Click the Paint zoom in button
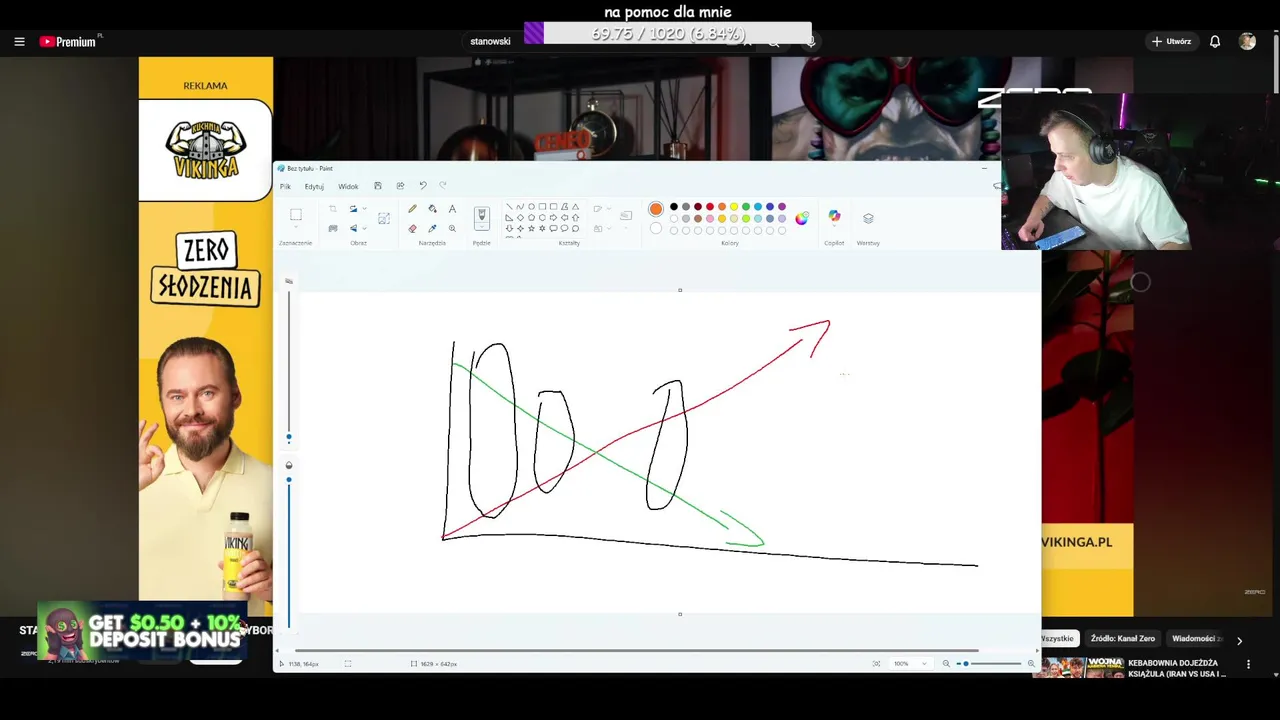Screen dimensions: 1280x720 (1031, 664)
